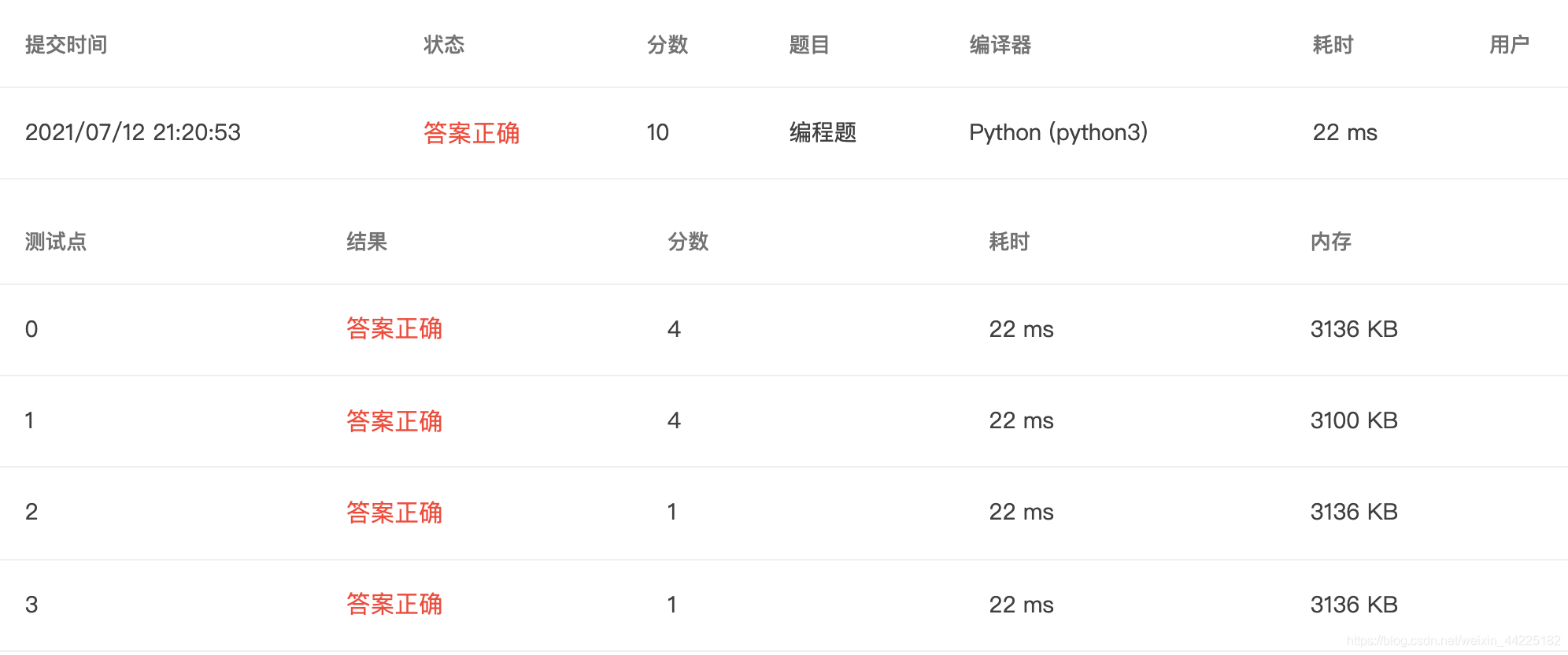
Task: Click test point number 3
Action: pos(31,605)
